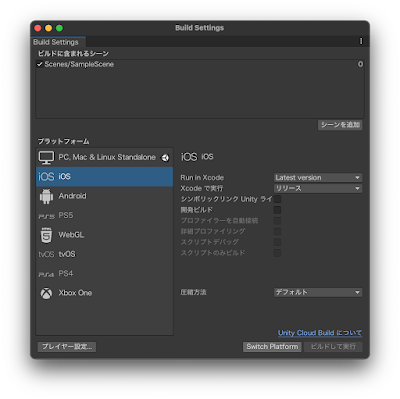This screenshot has width=400, height=399.
Task: Click the Build Settings window title
Action: click(x=200, y=28)
